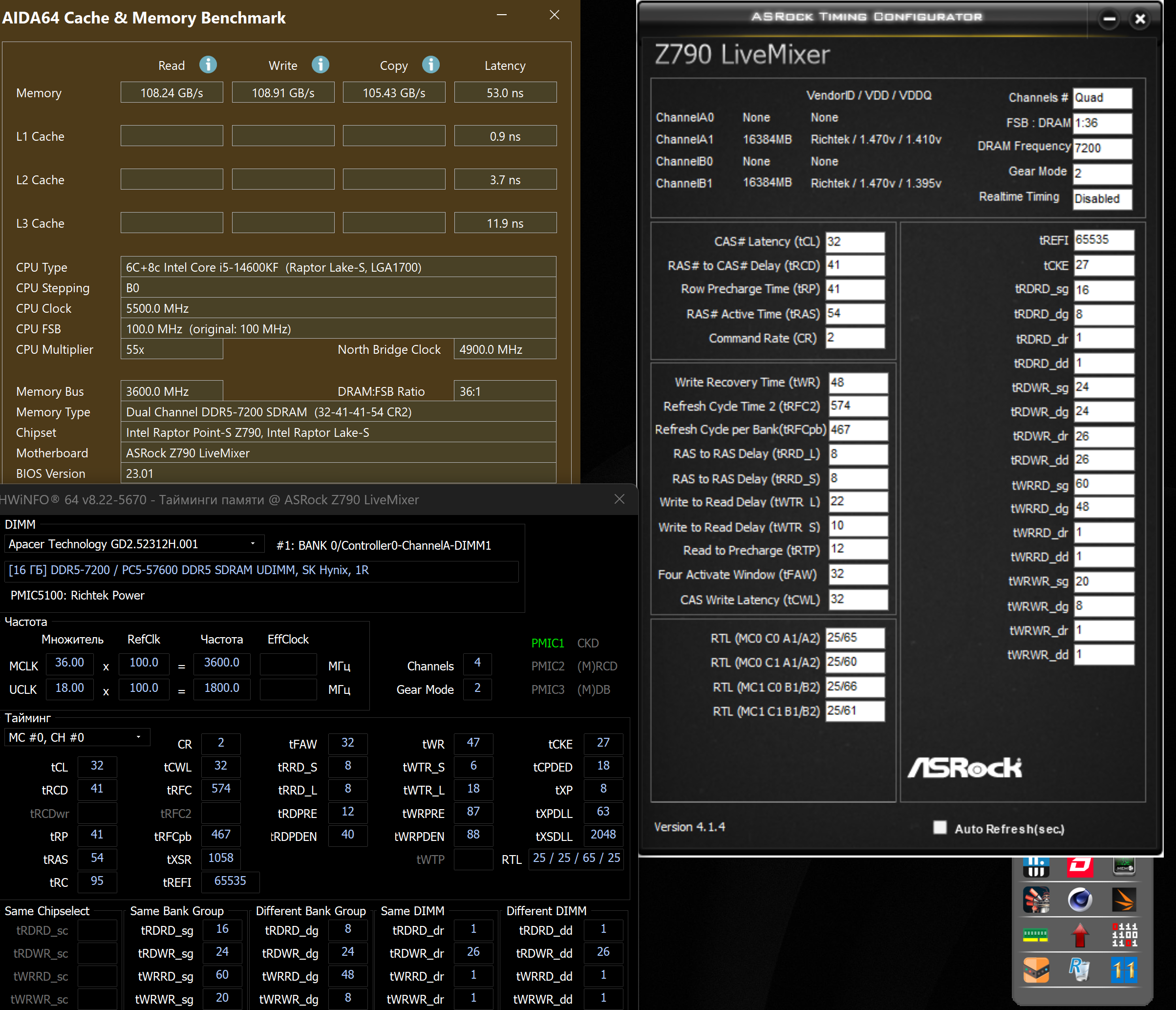Enable the Auto Refresh(sec) checkbox
Image resolution: width=1176 pixels, height=1010 pixels.
coord(940,828)
